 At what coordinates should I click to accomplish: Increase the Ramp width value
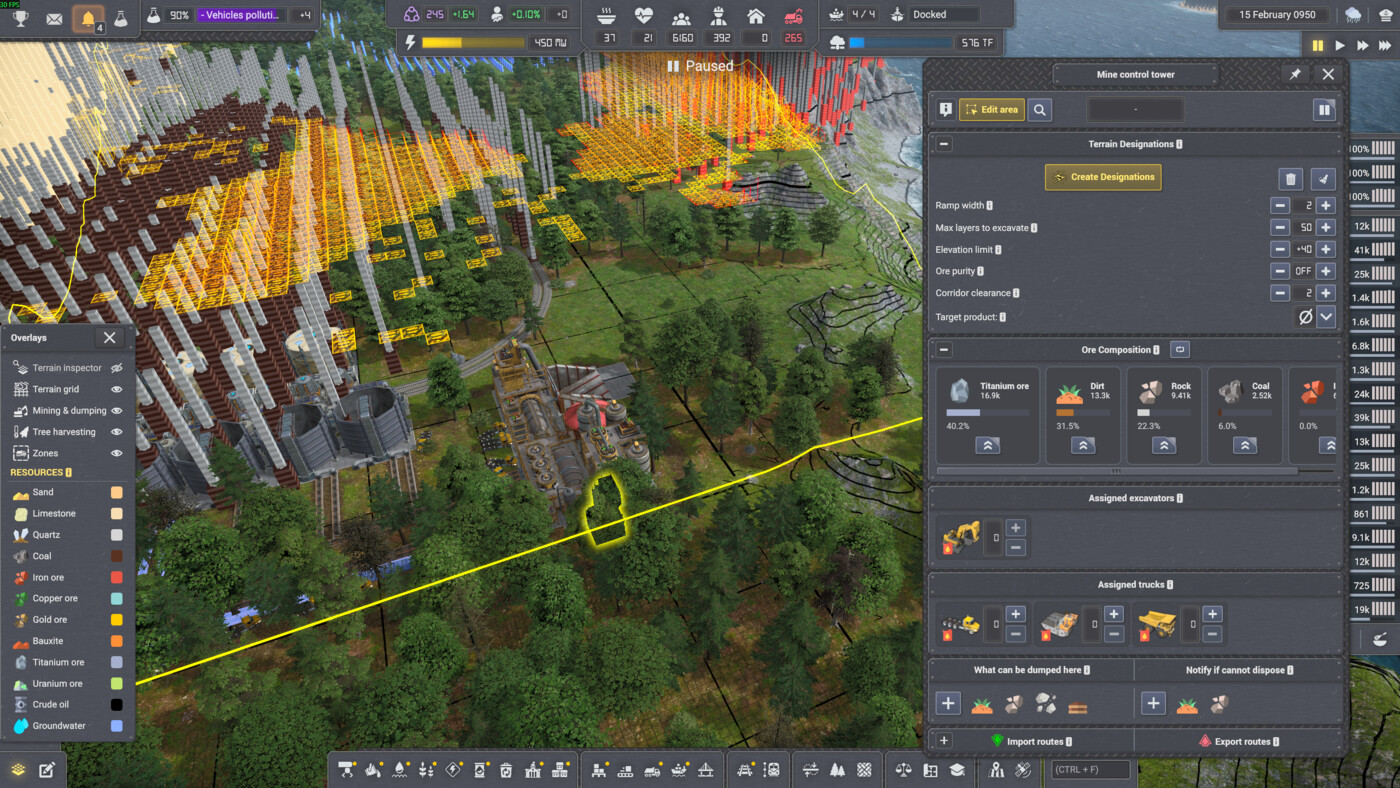point(1326,205)
